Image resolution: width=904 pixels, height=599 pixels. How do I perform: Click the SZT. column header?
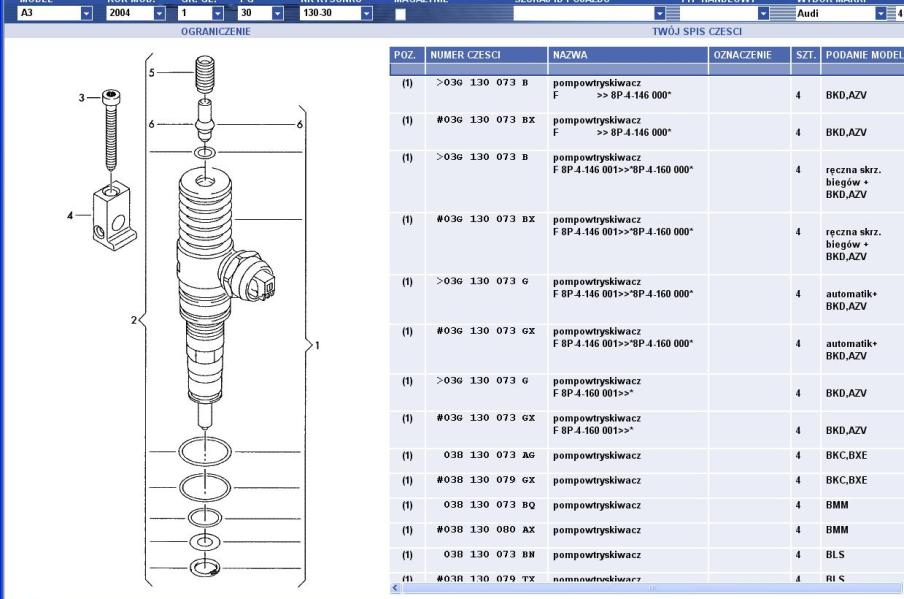coord(805,55)
